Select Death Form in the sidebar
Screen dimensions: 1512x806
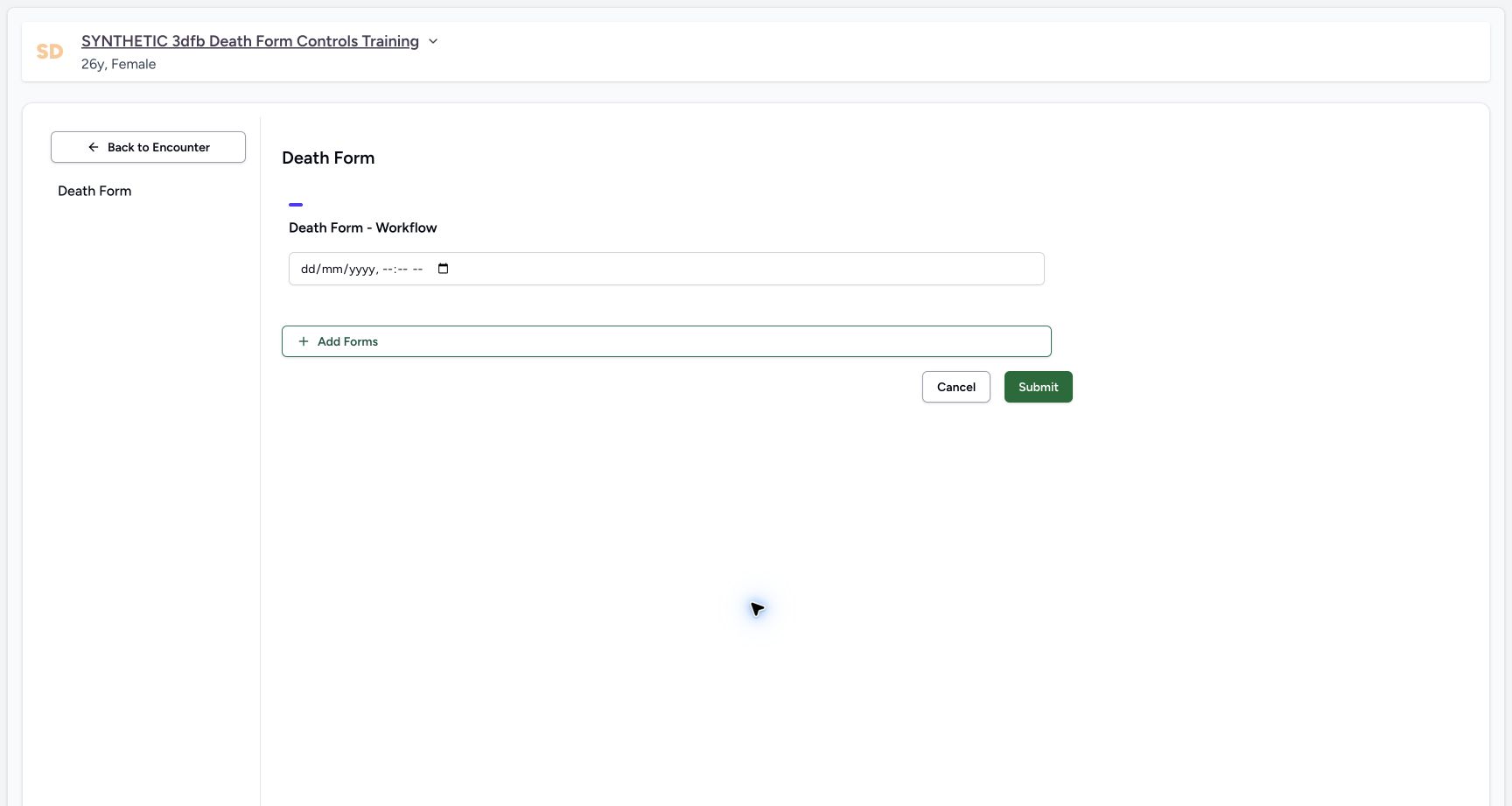pyautogui.click(x=94, y=191)
